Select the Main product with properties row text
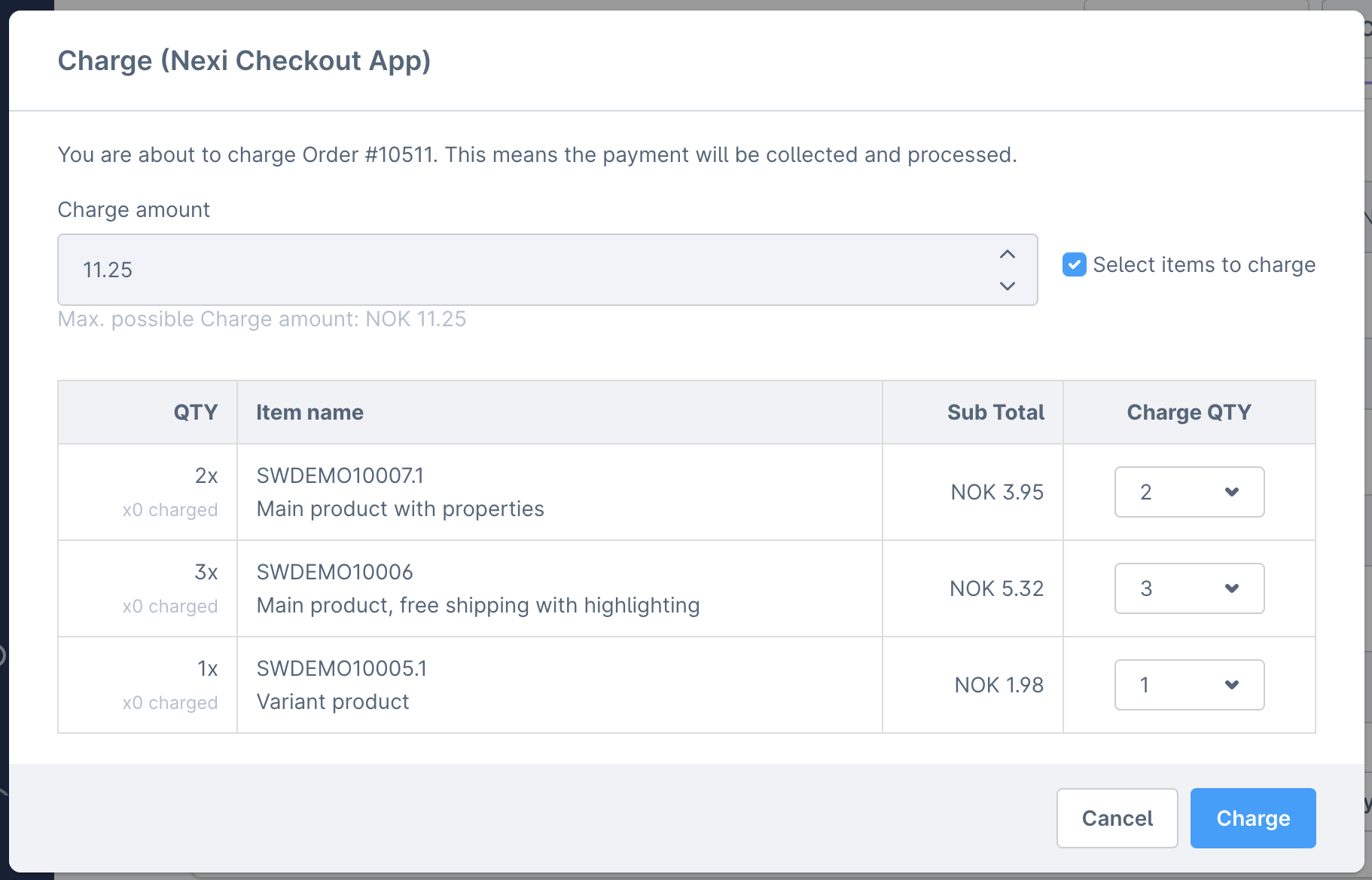 [400, 509]
